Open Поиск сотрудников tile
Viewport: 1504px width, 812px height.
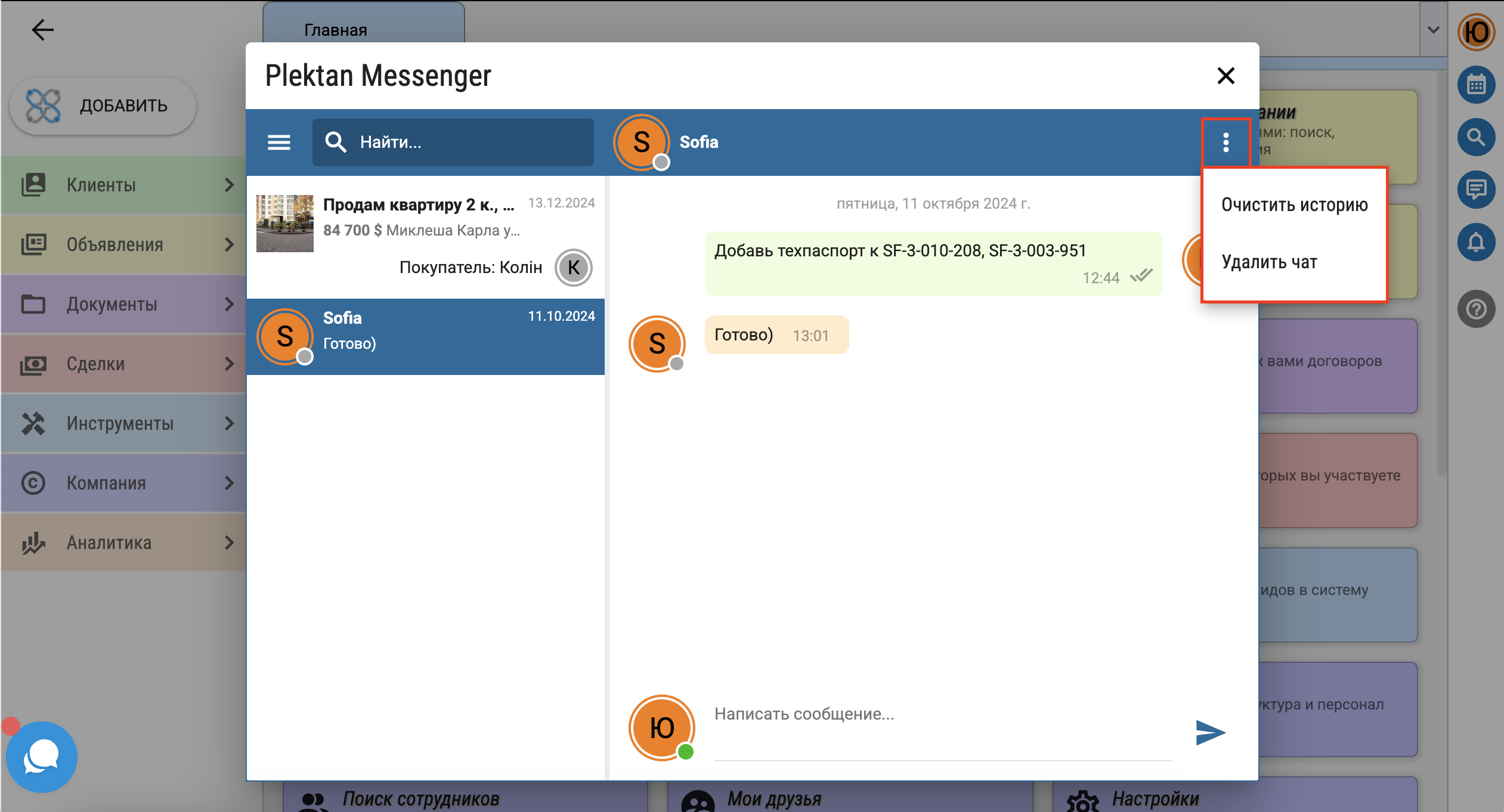[465, 795]
